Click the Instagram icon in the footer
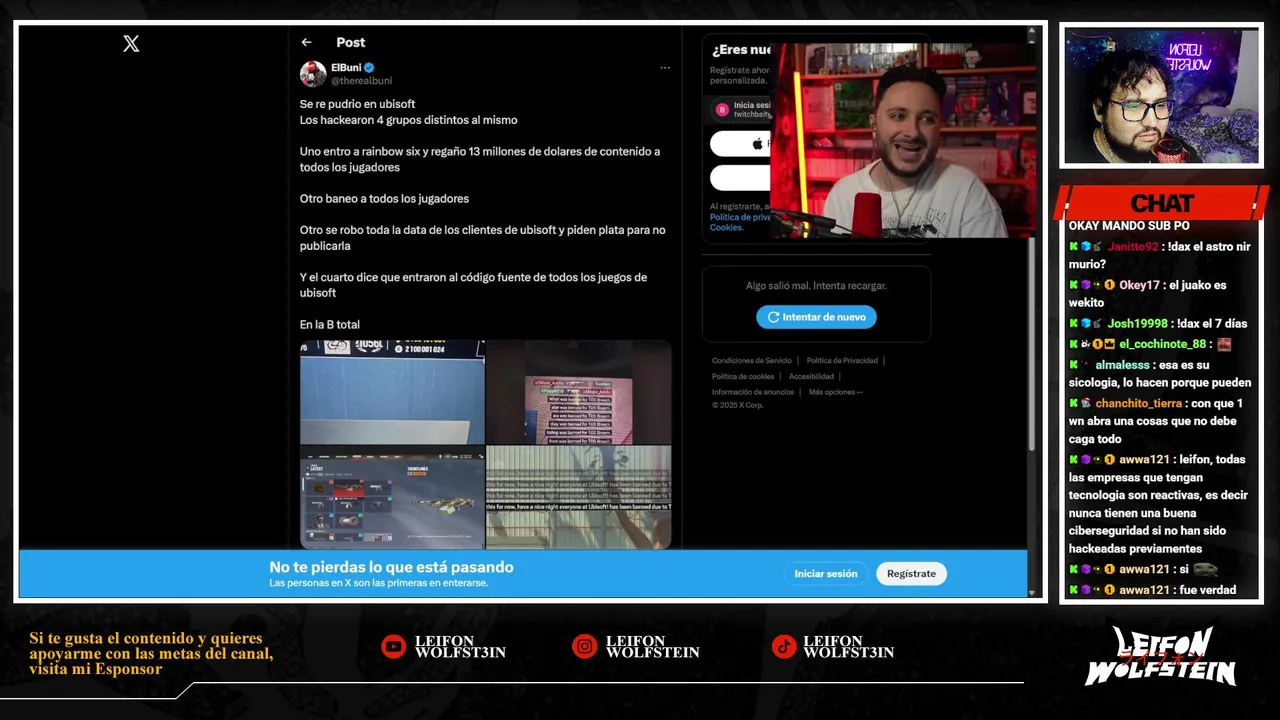This screenshot has width=1280, height=720. click(584, 647)
